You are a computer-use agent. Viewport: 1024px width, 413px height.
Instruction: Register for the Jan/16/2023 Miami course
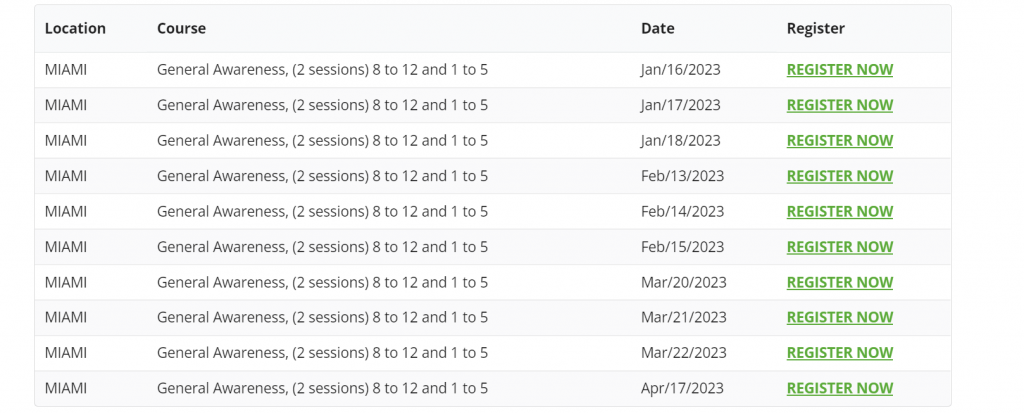tap(839, 70)
